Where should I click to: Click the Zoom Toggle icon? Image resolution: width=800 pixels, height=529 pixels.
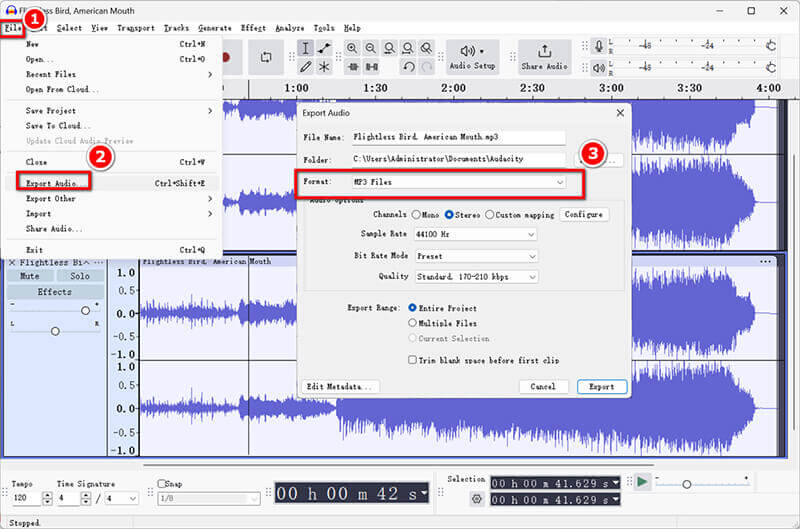point(427,48)
